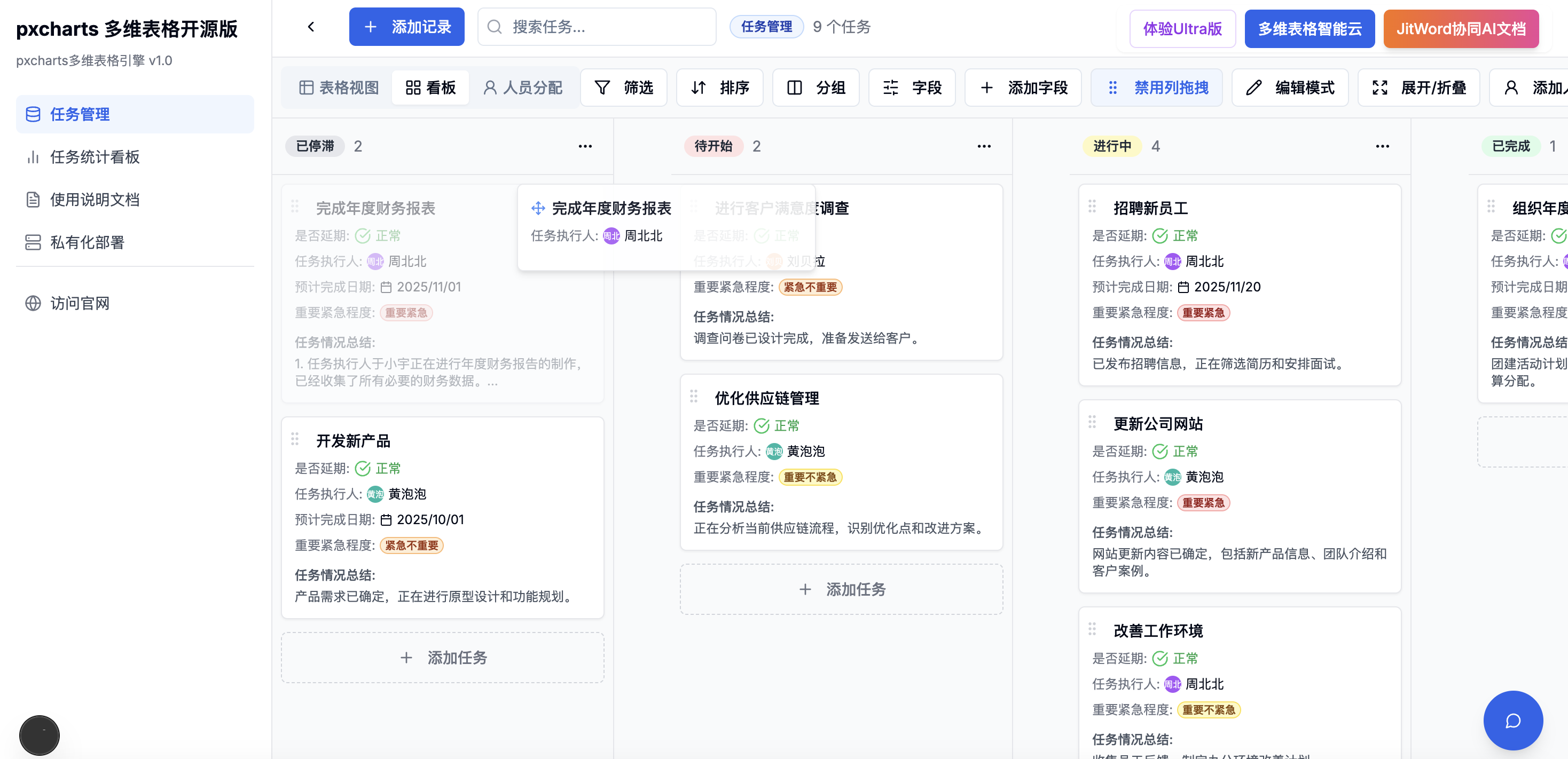Screen dimensions: 1568x759
Task: Click drag handle on 招聘新员工 card
Action: [x=1092, y=206]
